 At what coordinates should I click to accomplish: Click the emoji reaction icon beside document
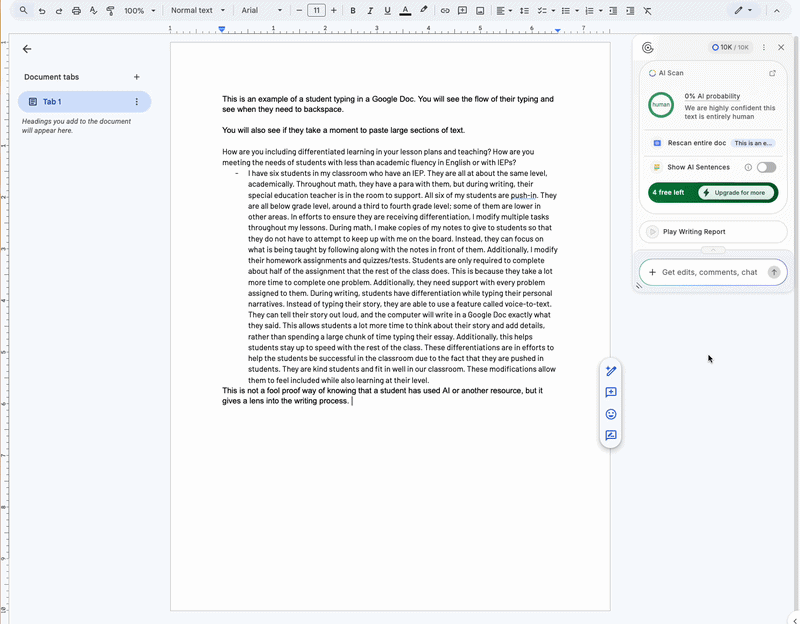[x=611, y=414]
